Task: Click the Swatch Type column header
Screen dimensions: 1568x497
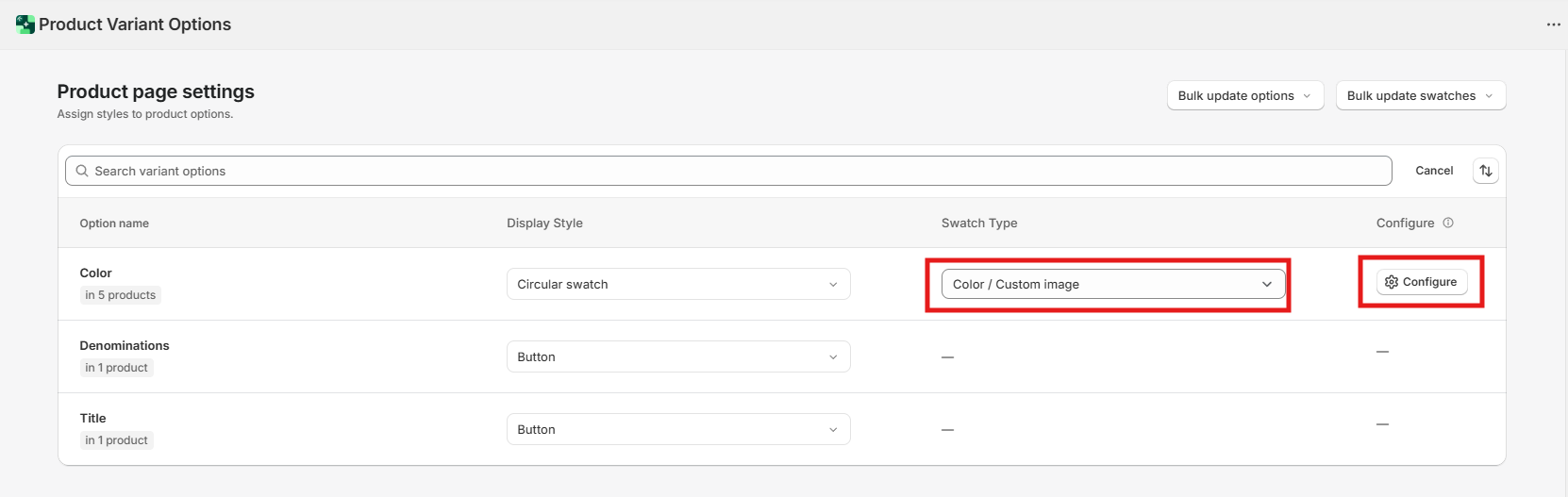Action: point(978,224)
